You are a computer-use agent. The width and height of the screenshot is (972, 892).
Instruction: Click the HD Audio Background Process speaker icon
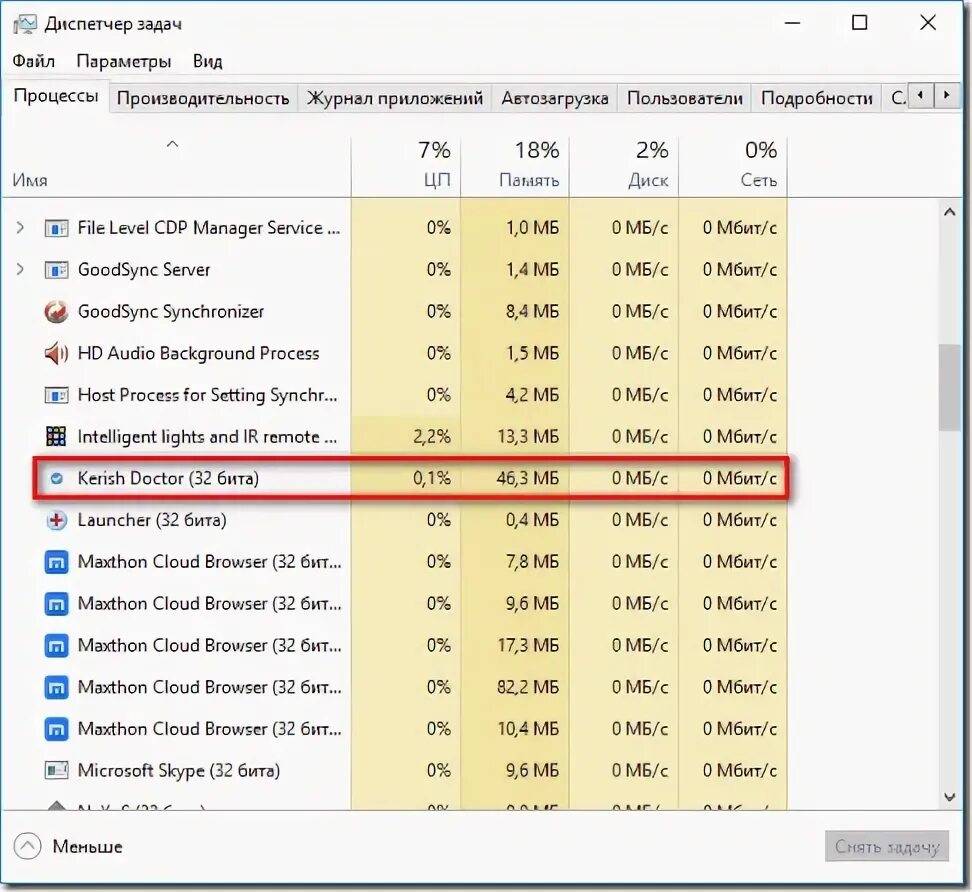tap(56, 353)
